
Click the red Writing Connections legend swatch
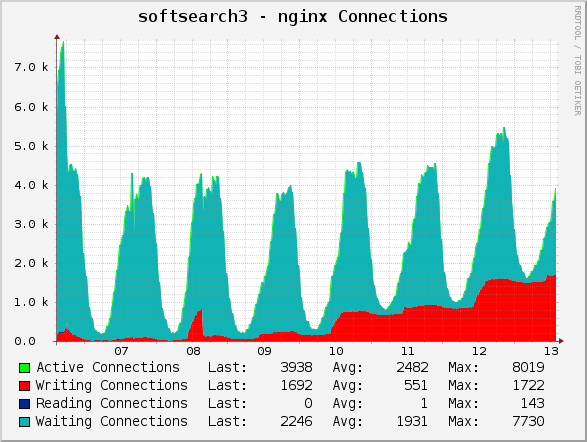click(x=24, y=386)
